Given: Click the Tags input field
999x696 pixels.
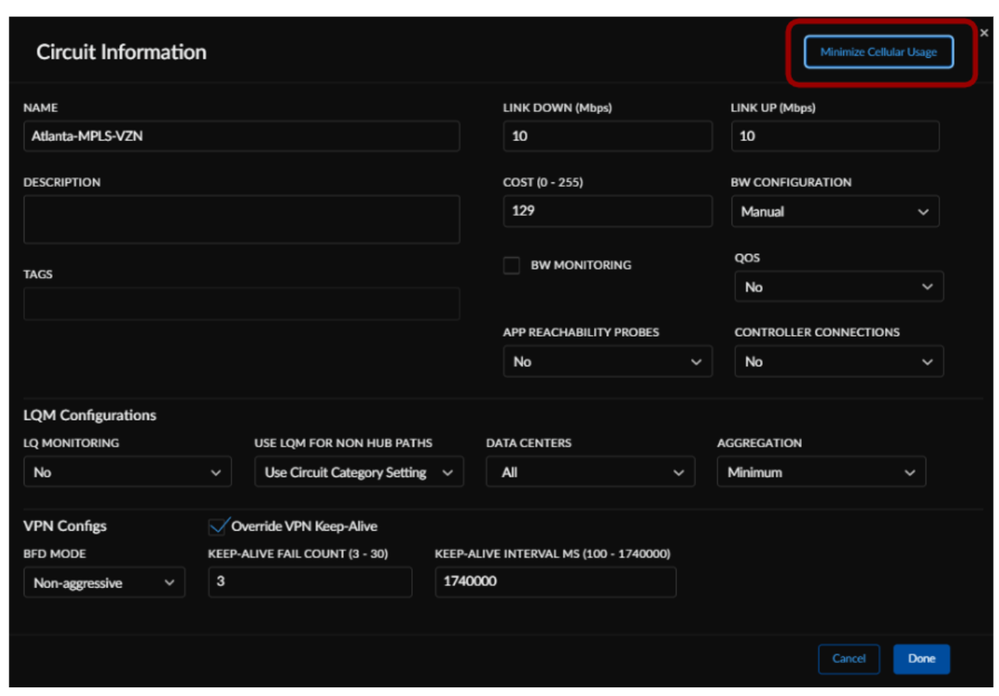Looking at the screenshot, I should pos(241,304).
